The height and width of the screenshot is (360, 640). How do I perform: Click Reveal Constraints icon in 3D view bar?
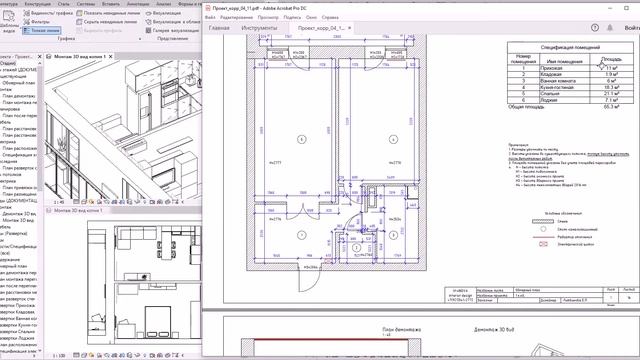click(175, 202)
